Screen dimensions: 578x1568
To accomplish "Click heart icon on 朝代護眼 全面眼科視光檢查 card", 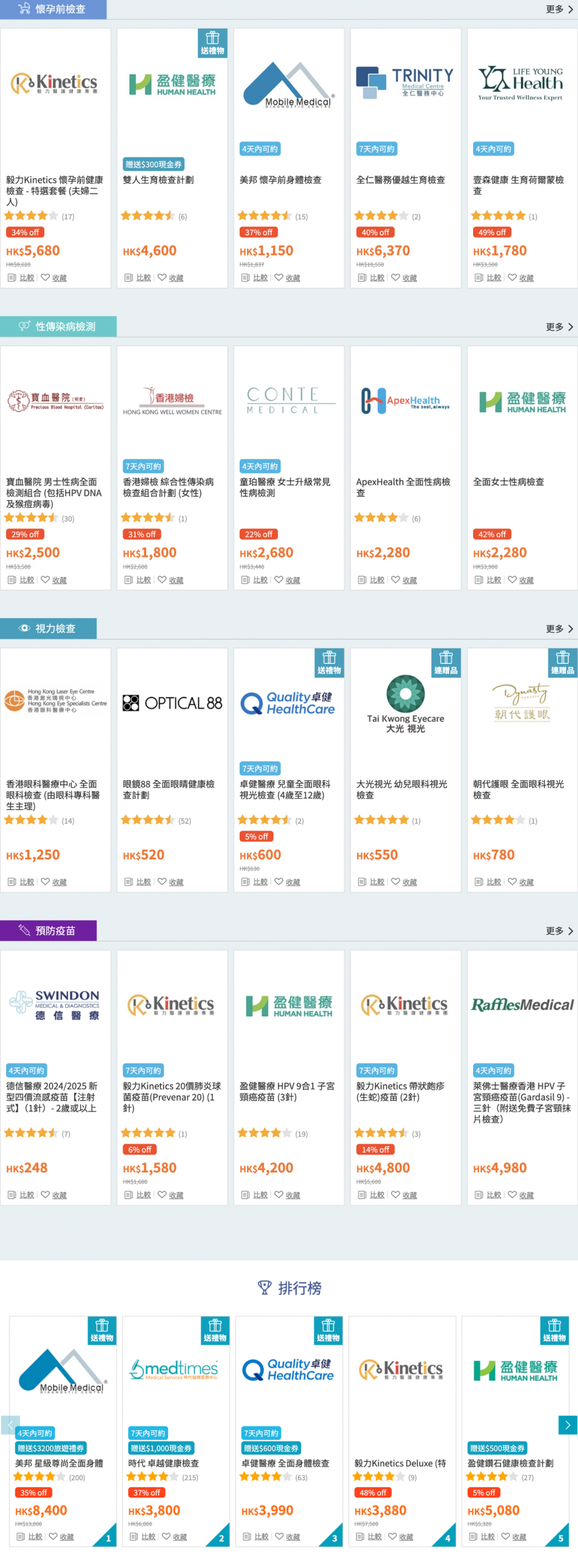I will coord(512,881).
